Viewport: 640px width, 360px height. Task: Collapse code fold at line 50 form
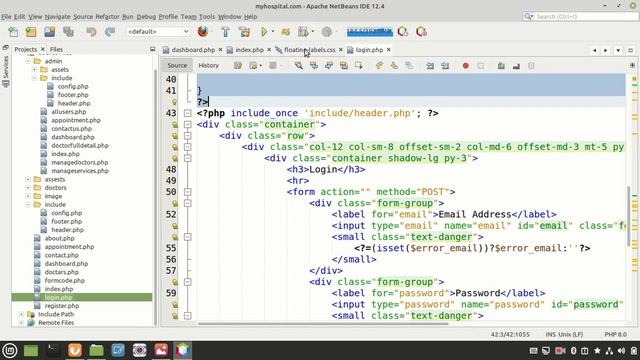pyautogui.click(x=187, y=192)
